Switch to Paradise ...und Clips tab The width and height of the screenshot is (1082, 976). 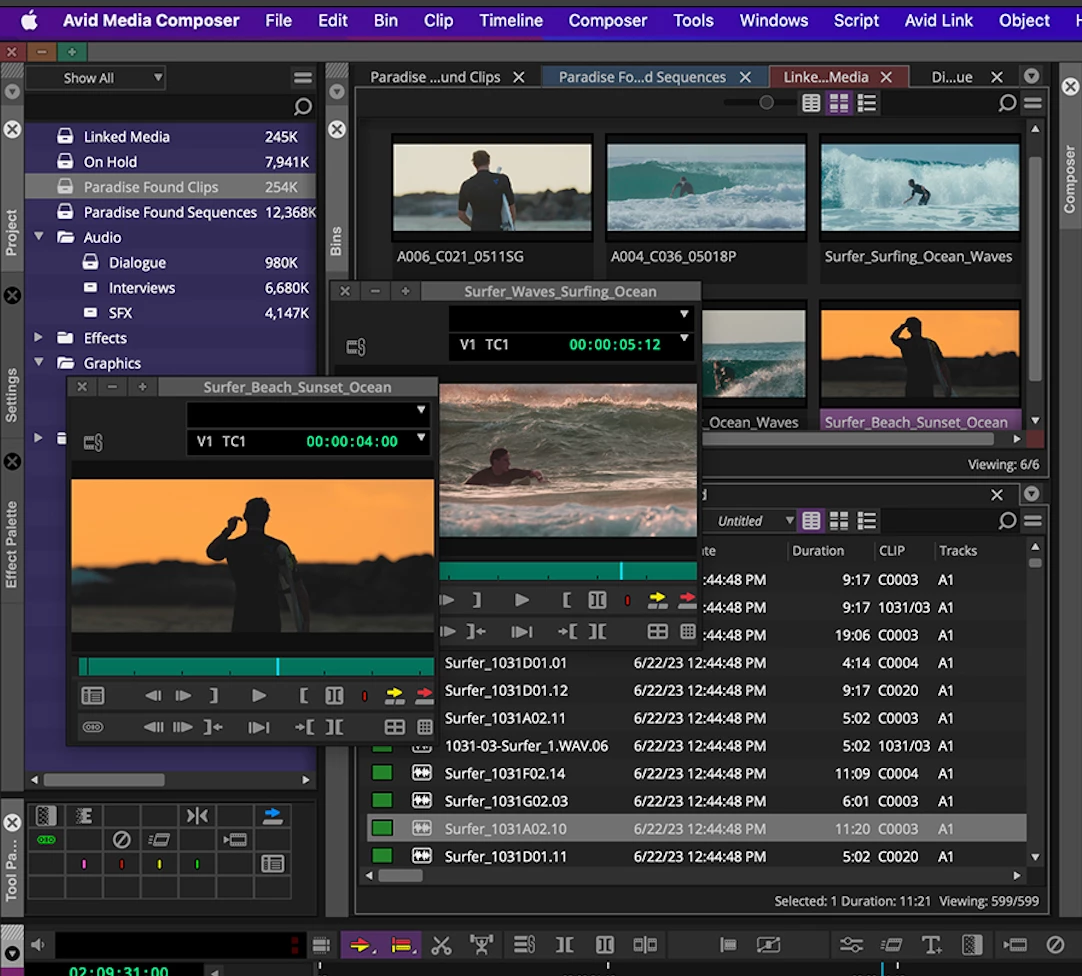[x=435, y=77]
